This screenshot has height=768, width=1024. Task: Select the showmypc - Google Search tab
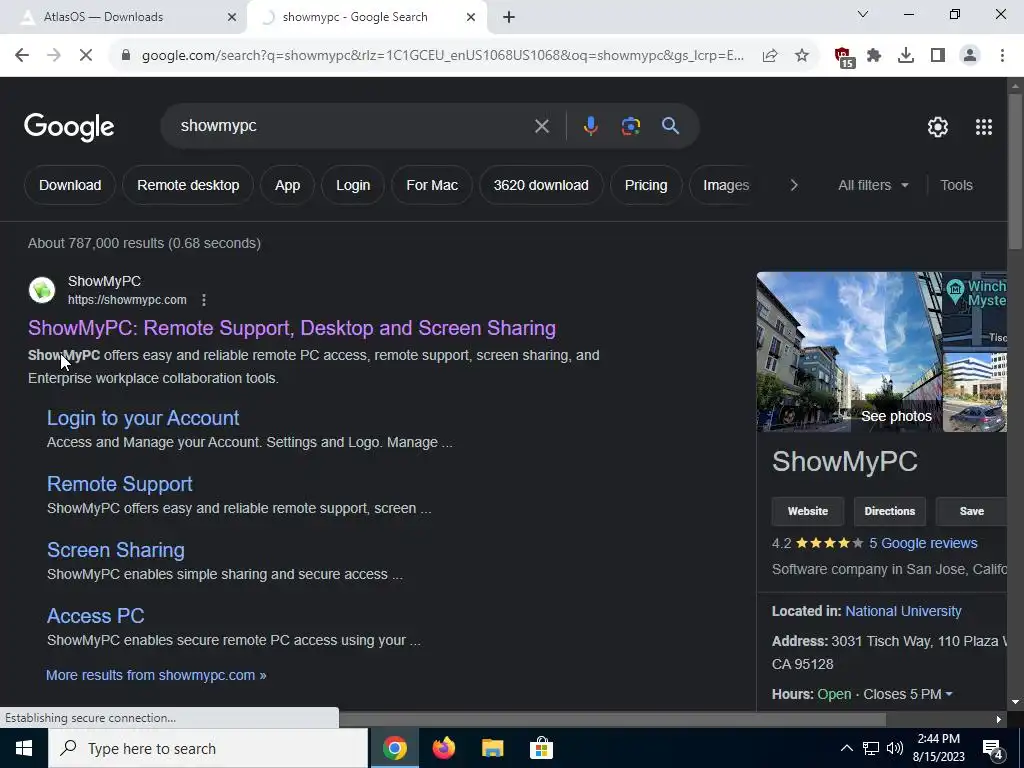(366, 17)
